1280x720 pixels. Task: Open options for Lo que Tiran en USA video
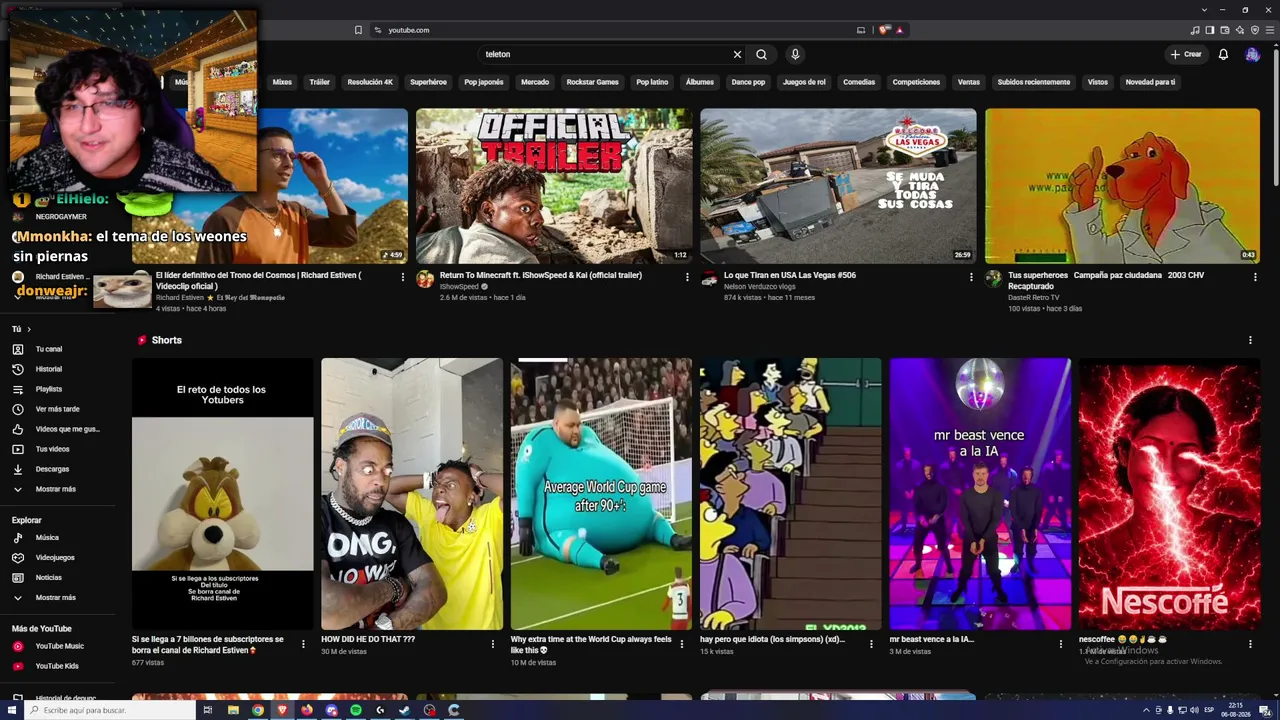tap(971, 277)
